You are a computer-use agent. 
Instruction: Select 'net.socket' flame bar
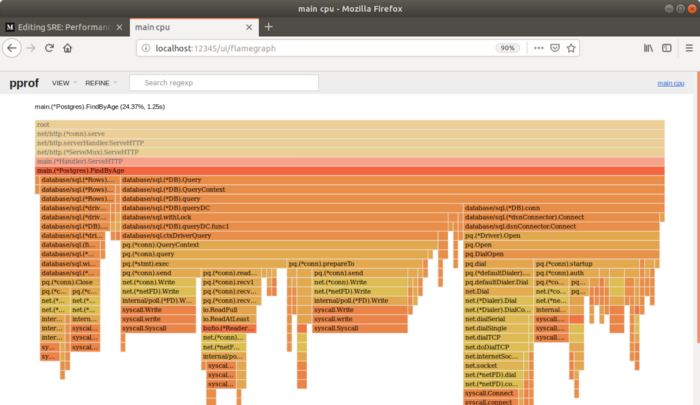point(493,365)
